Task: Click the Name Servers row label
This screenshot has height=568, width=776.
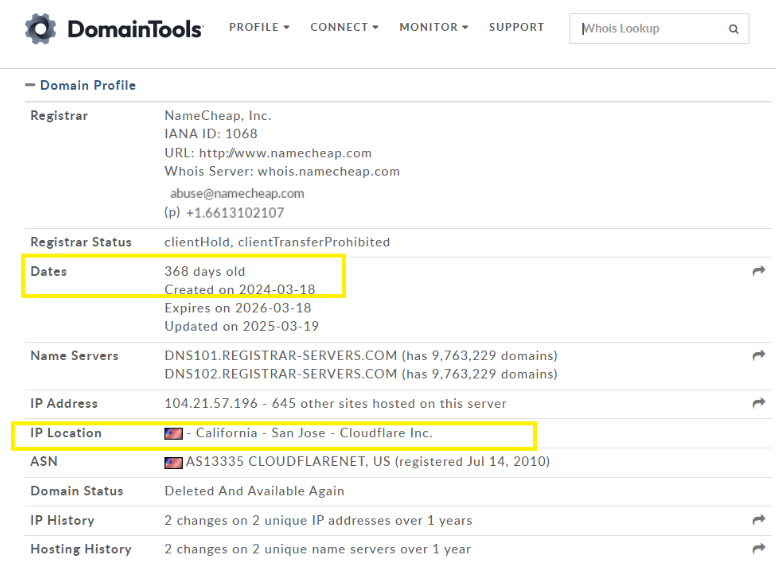Action: tap(74, 356)
